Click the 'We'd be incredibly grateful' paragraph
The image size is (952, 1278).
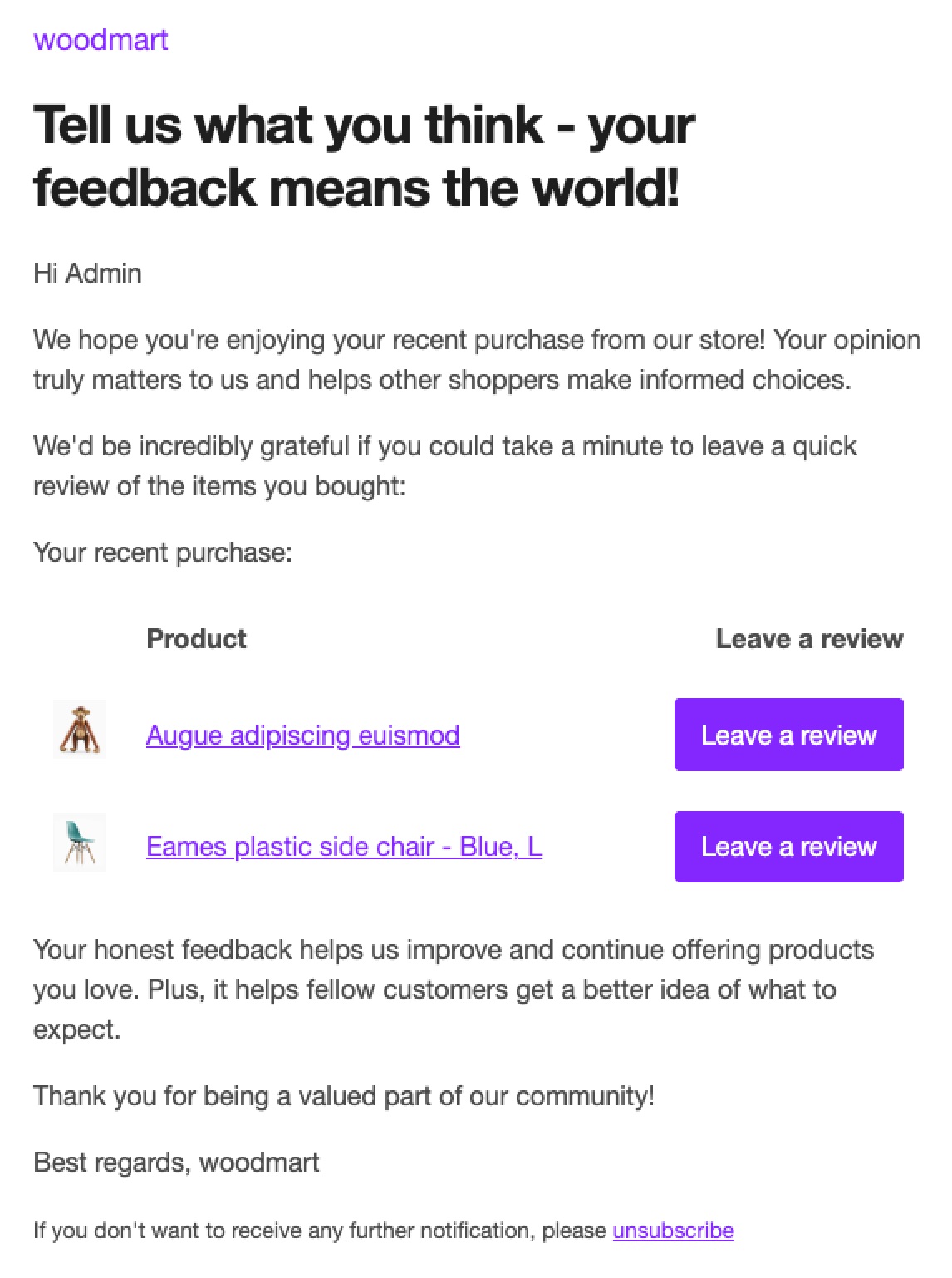point(444,466)
